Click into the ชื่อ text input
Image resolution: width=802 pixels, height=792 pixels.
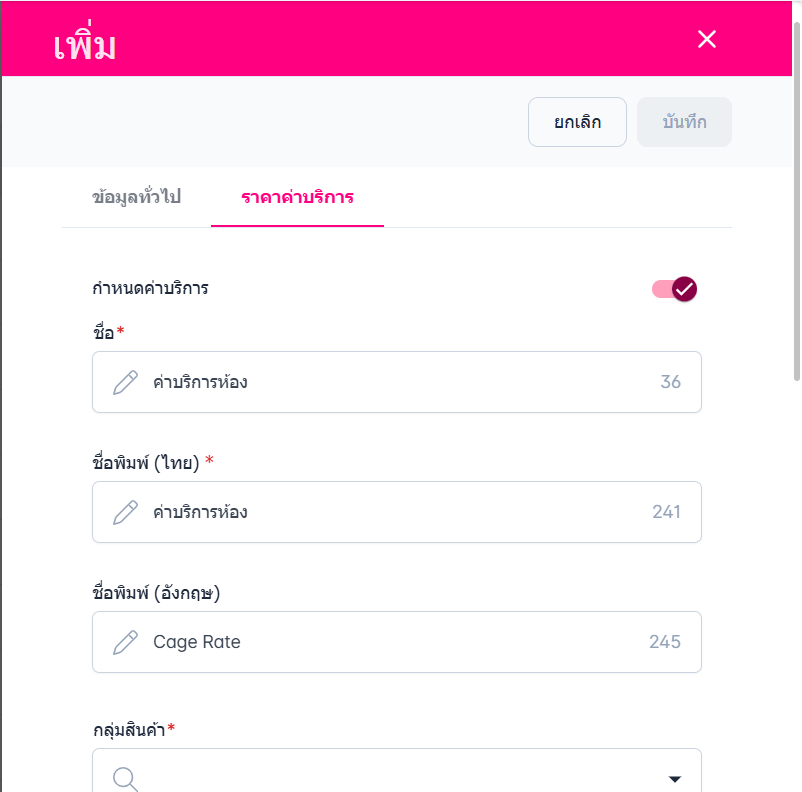(400, 382)
